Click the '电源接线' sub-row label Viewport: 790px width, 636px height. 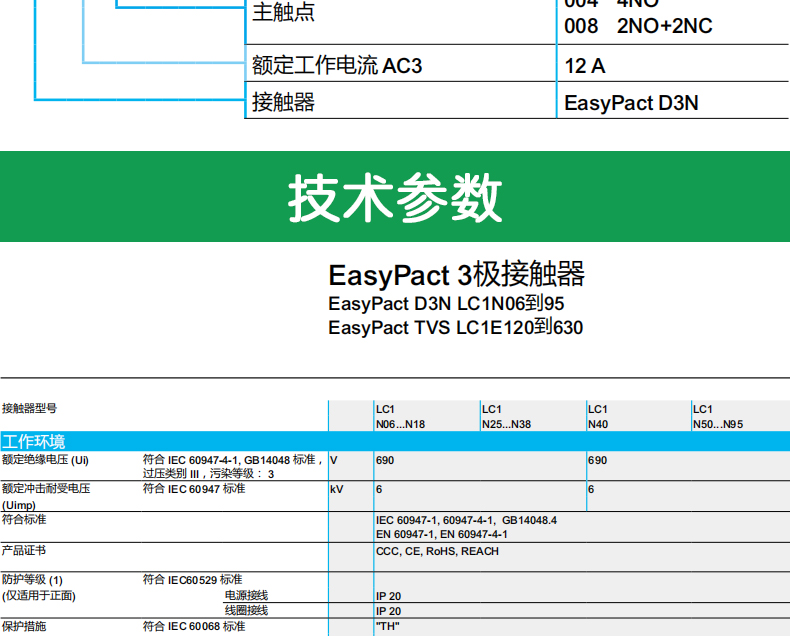point(246,596)
